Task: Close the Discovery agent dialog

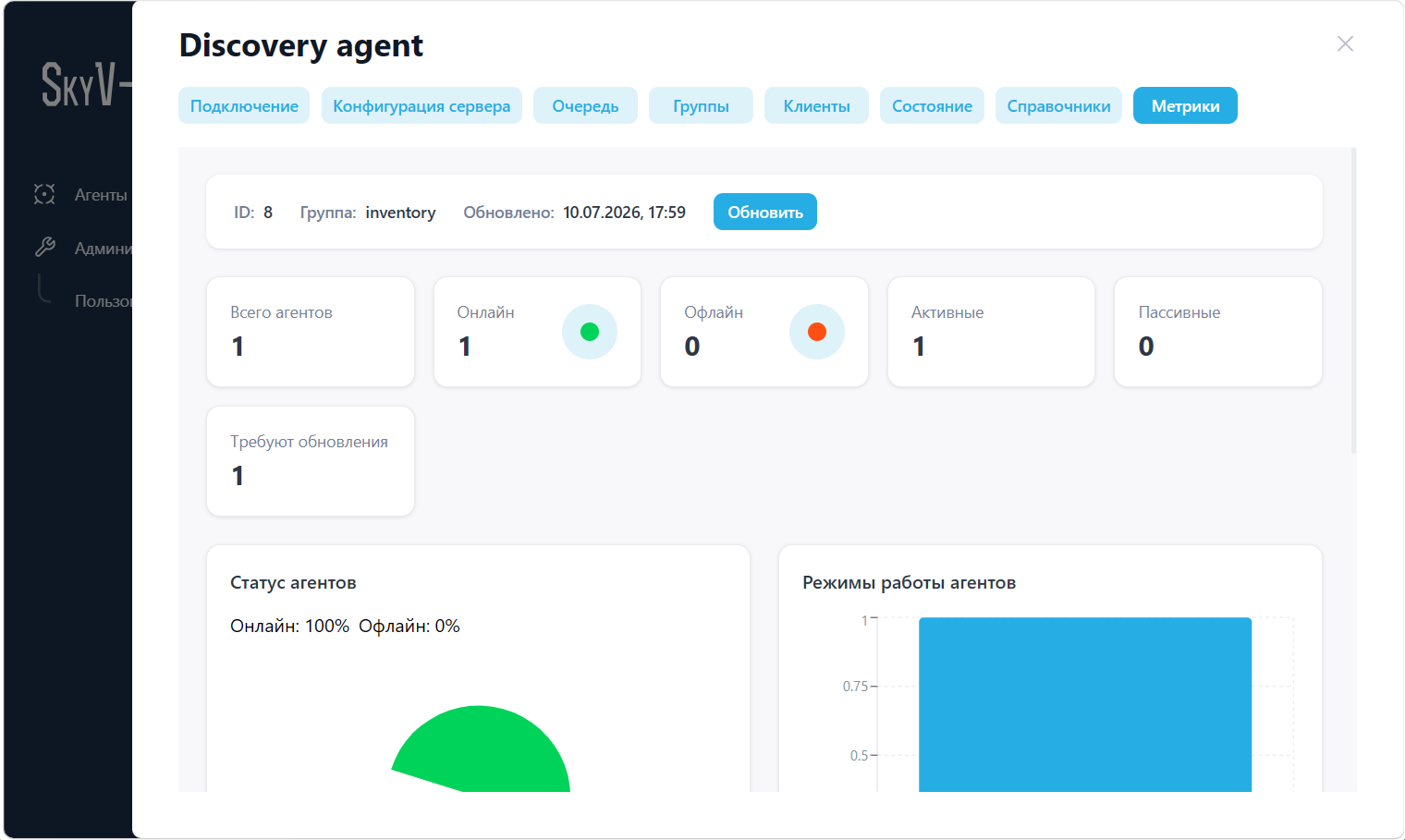Action: (1345, 43)
